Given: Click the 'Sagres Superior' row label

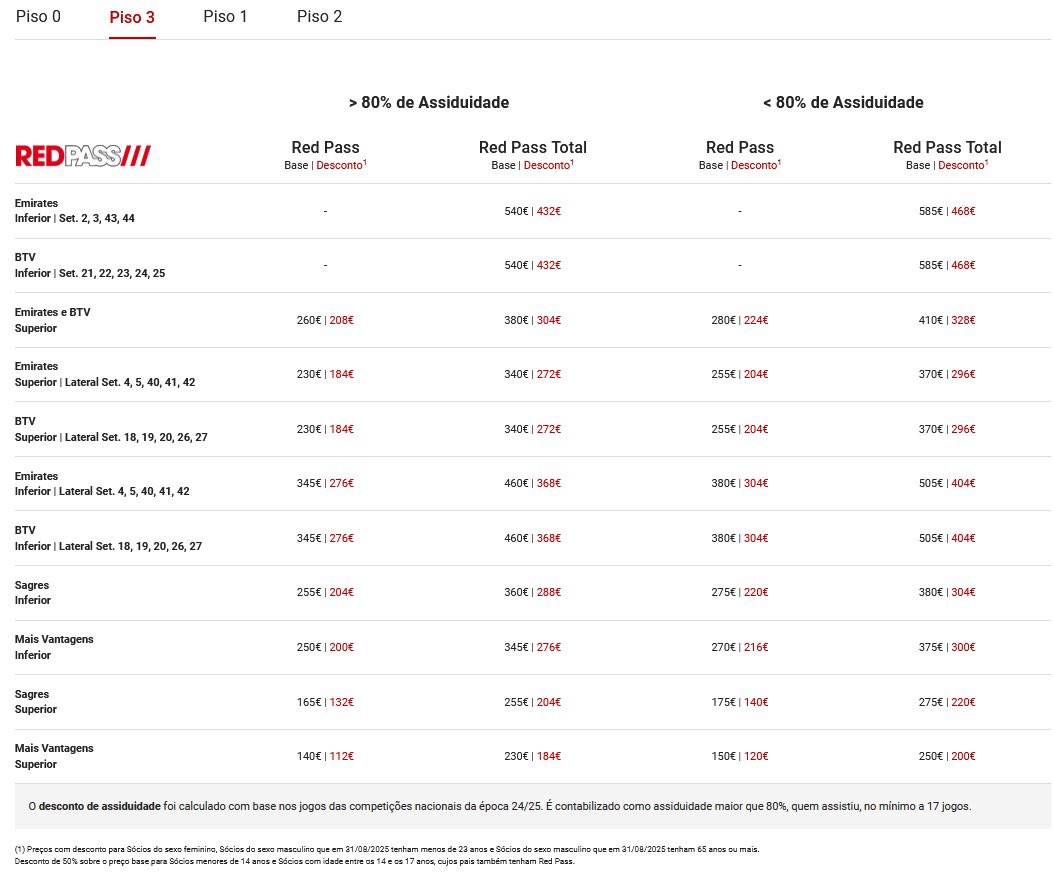Looking at the screenshot, I should [36, 702].
